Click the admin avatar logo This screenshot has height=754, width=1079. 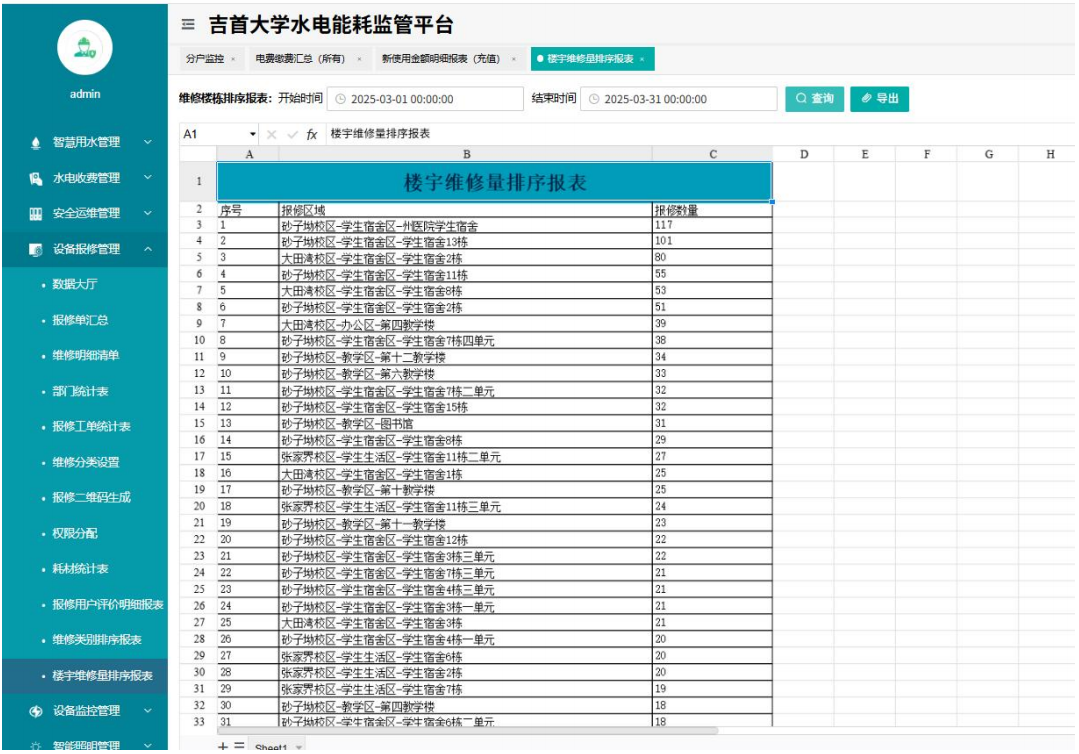[x=85, y=47]
